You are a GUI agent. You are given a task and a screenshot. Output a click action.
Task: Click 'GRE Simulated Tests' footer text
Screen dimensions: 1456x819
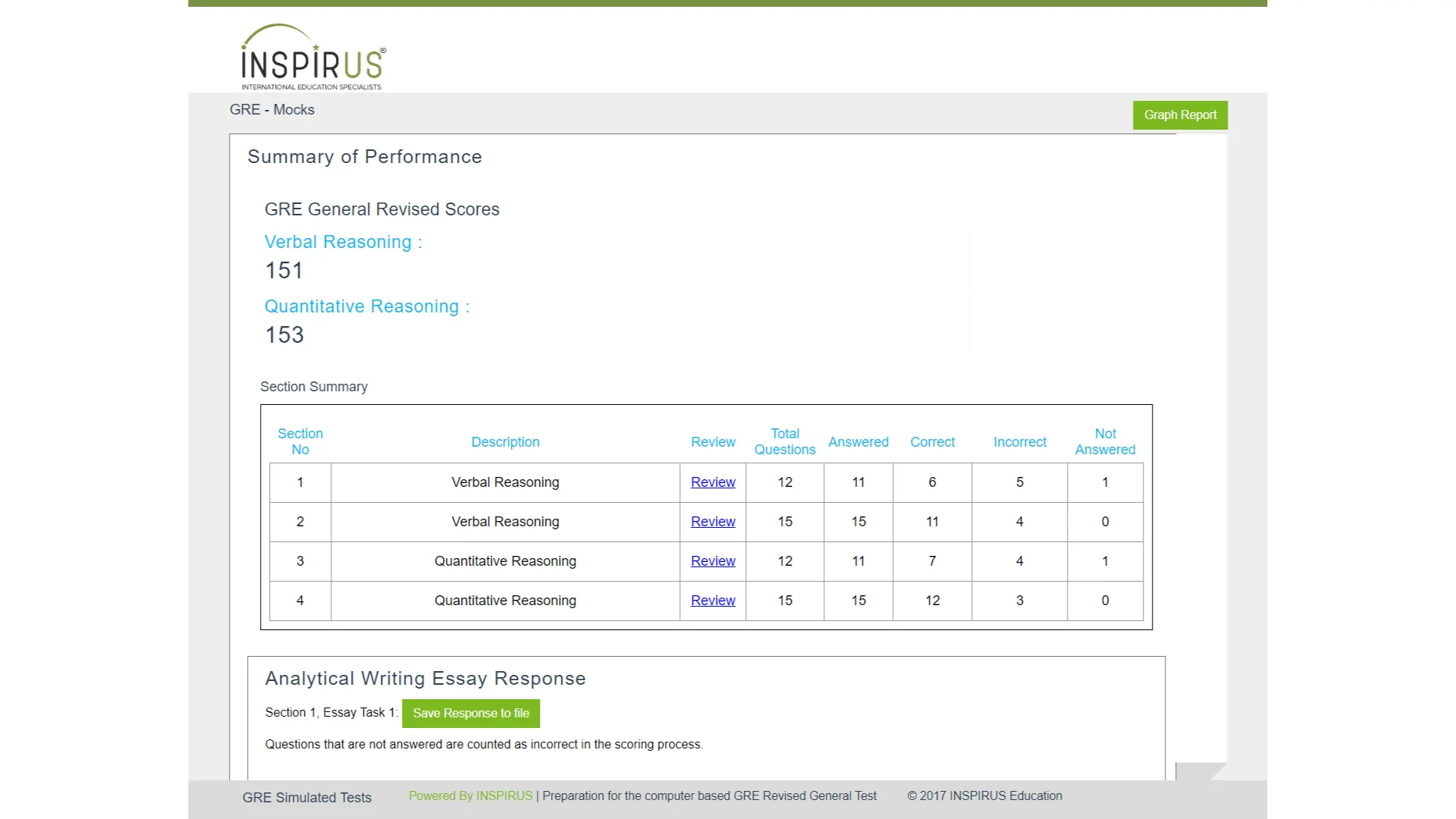(307, 798)
